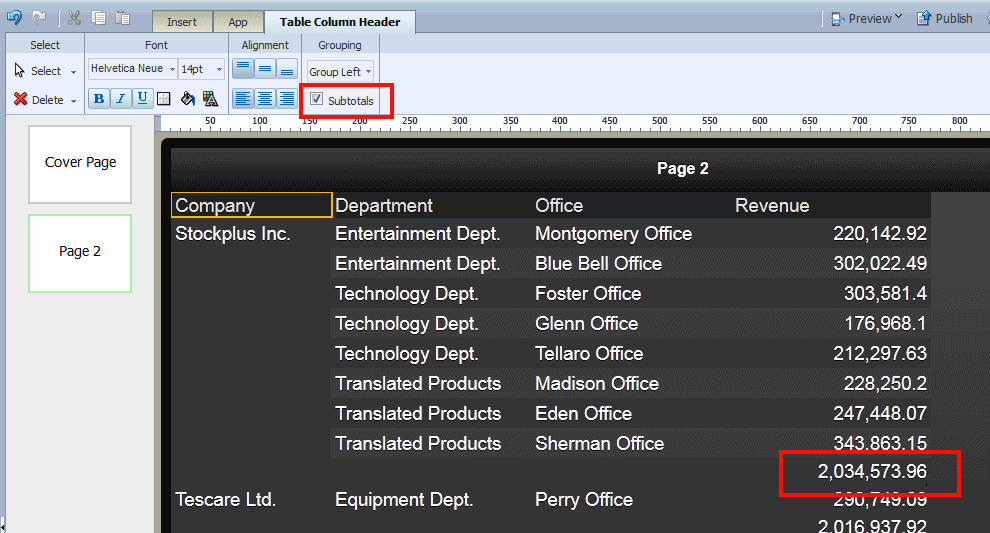This screenshot has width=990, height=533.
Task: Choose font color icon
Action: coord(210,99)
